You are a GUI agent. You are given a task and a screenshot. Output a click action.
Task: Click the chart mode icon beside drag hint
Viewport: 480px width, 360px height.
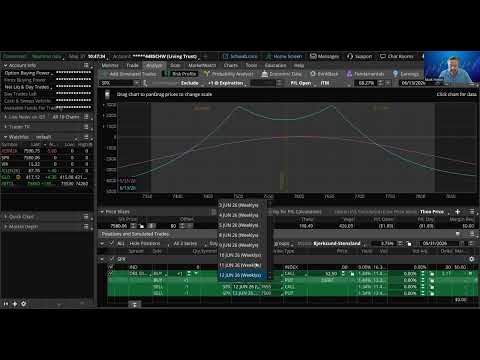(107, 95)
